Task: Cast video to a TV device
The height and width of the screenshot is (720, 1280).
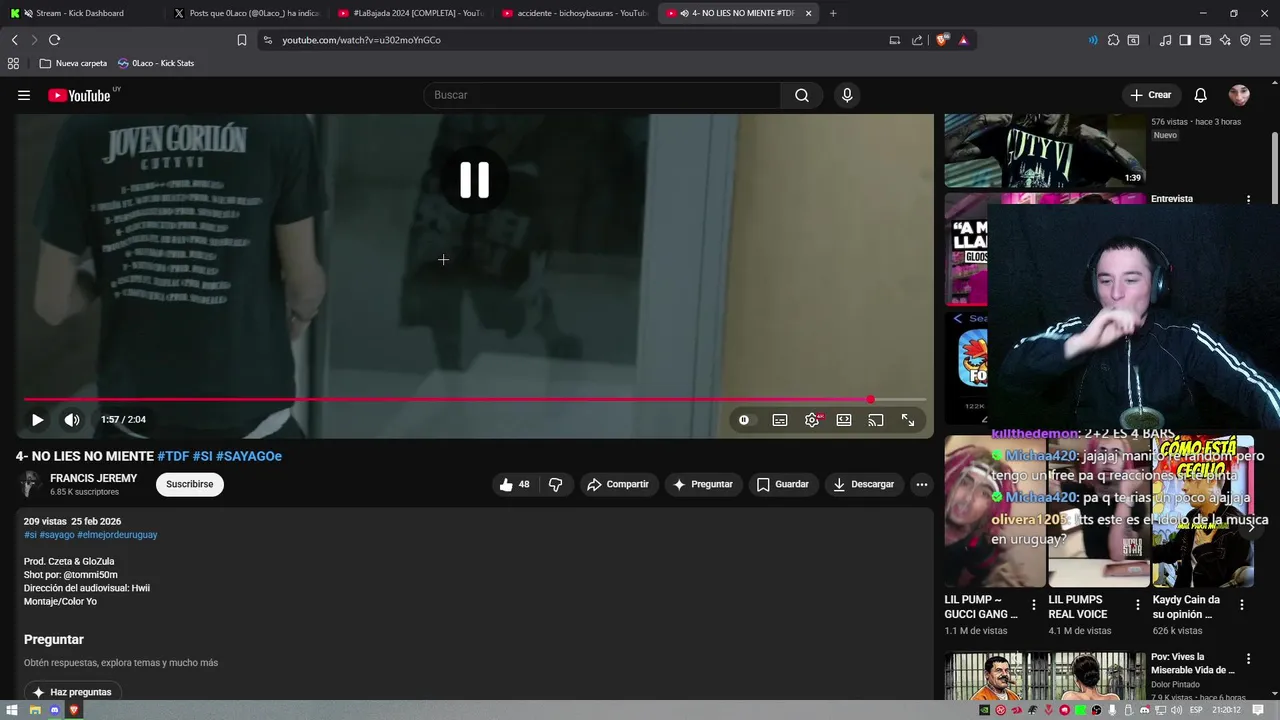Action: point(876,420)
